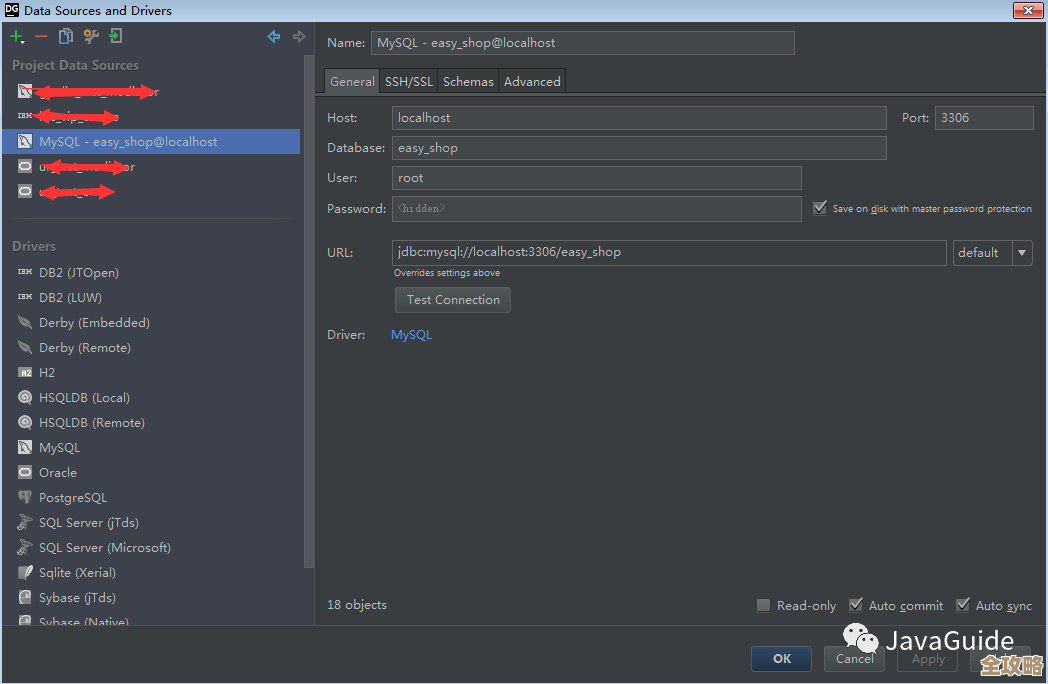Click the Host field containing localhost
This screenshot has width=1048, height=684.
(638, 118)
